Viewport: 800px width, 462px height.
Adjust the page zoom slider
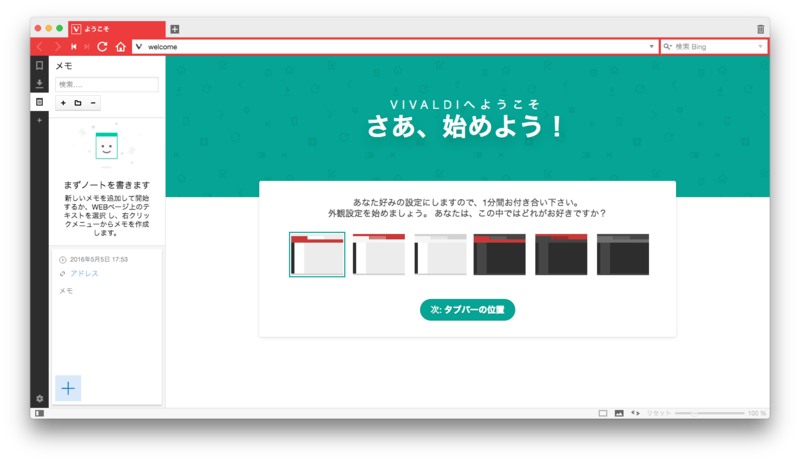tap(709, 413)
